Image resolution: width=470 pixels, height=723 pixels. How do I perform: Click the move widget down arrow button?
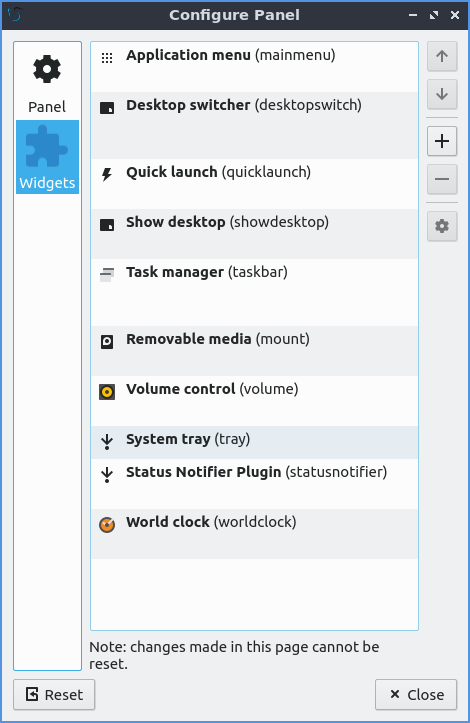tap(442, 94)
